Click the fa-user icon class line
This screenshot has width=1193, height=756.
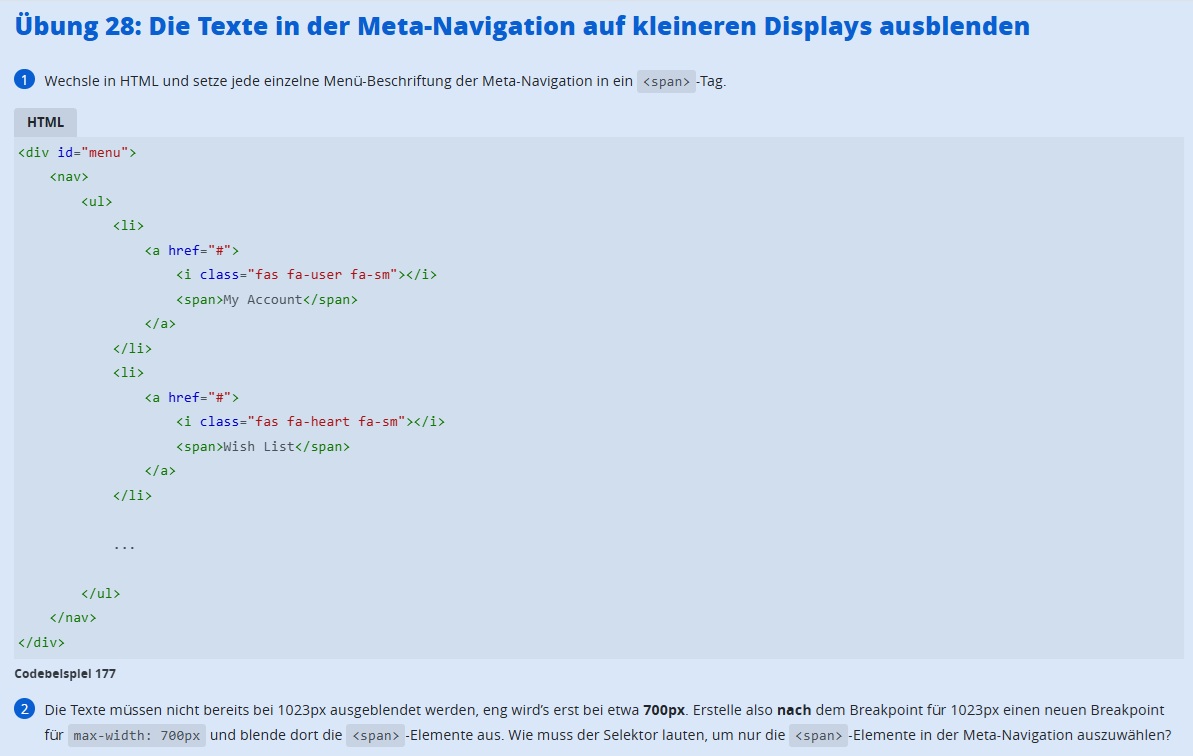pos(306,275)
